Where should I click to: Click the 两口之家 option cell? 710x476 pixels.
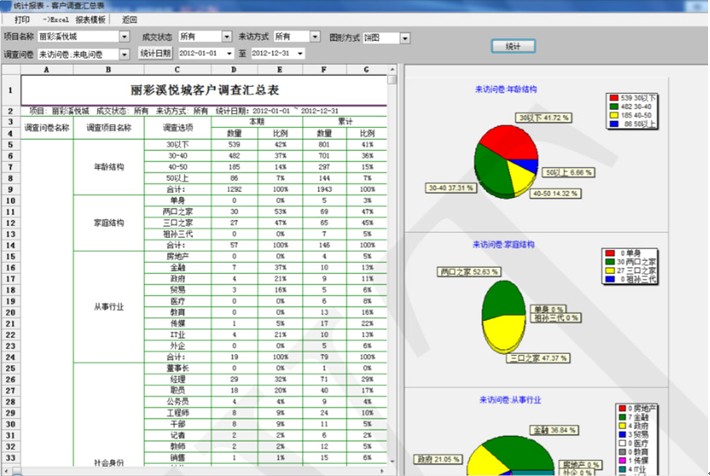pos(178,212)
